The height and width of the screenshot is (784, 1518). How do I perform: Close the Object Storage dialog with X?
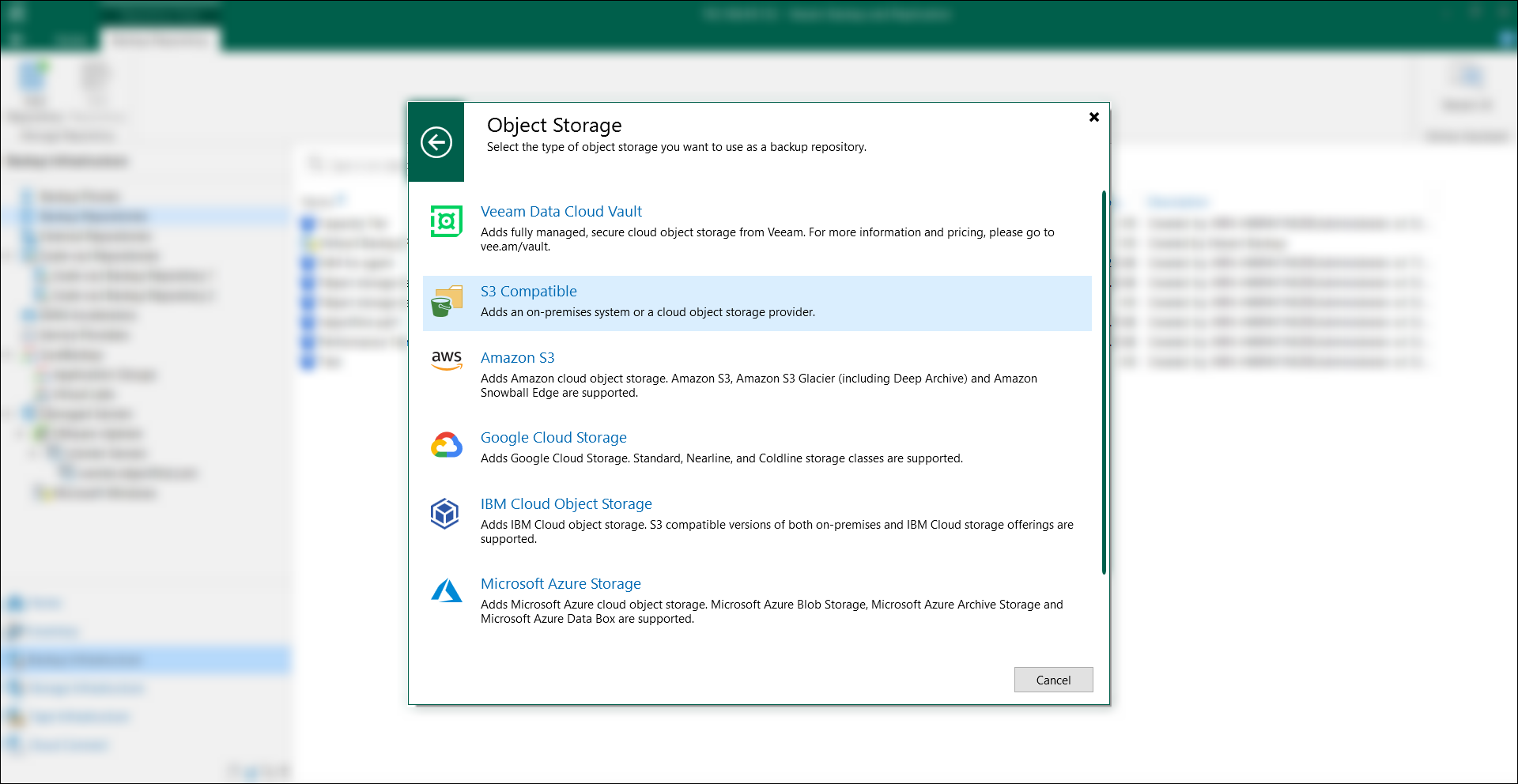[1094, 117]
